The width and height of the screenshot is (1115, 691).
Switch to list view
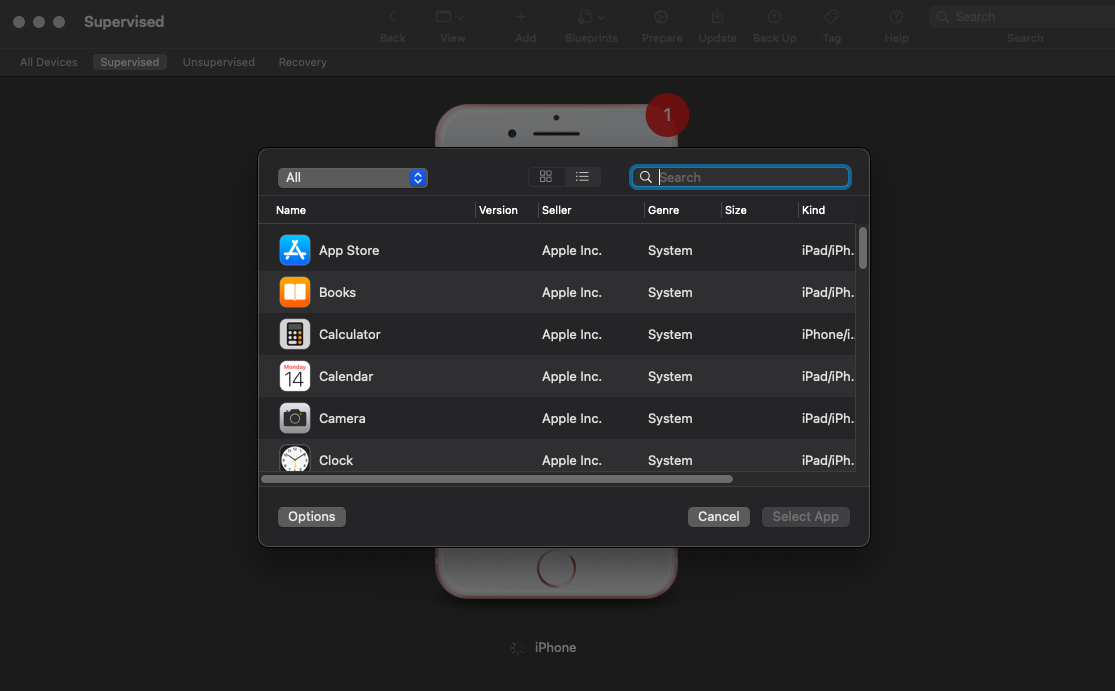pyautogui.click(x=582, y=176)
